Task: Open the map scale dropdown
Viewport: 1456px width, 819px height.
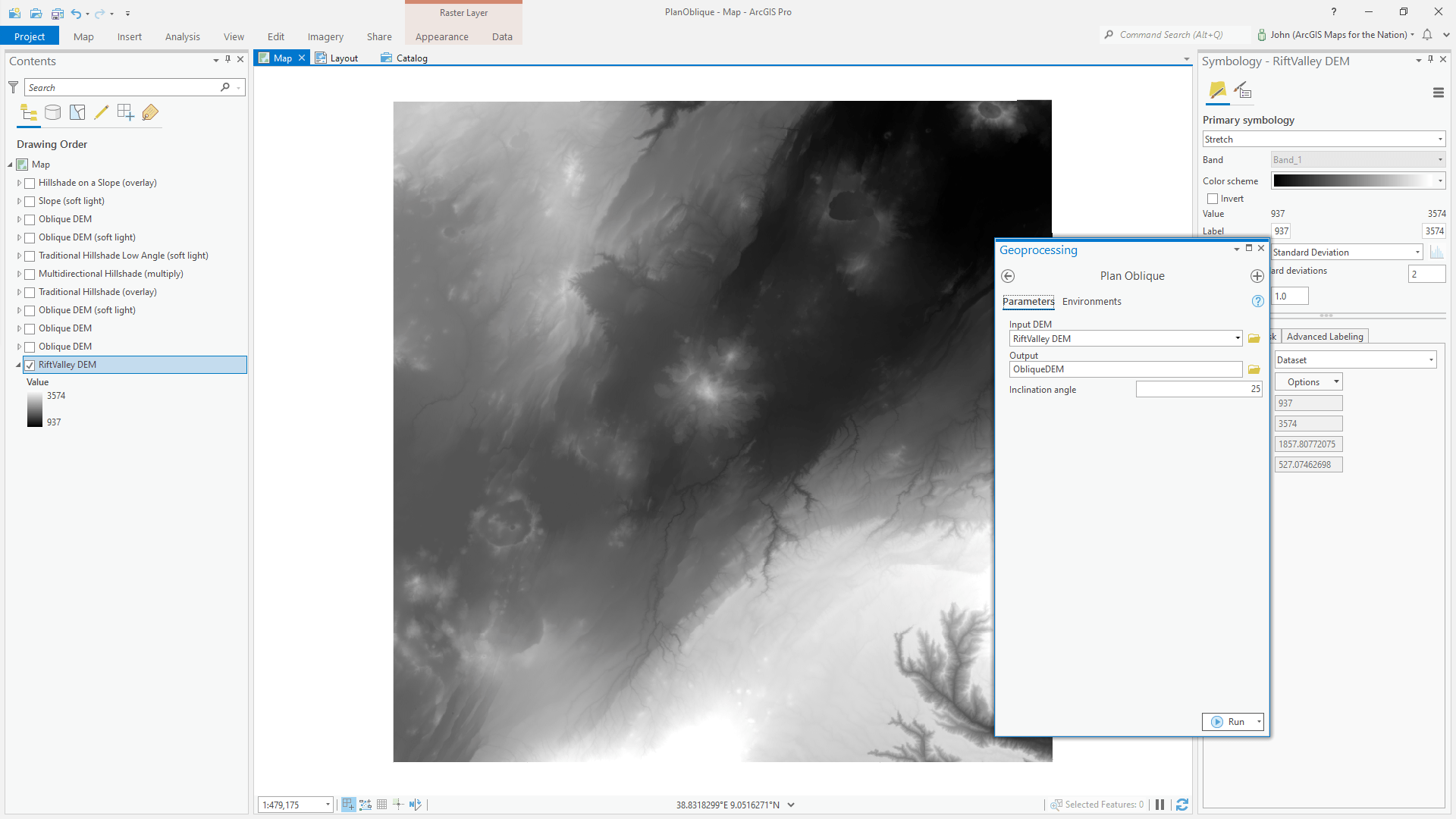Action: pyautogui.click(x=328, y=805)
